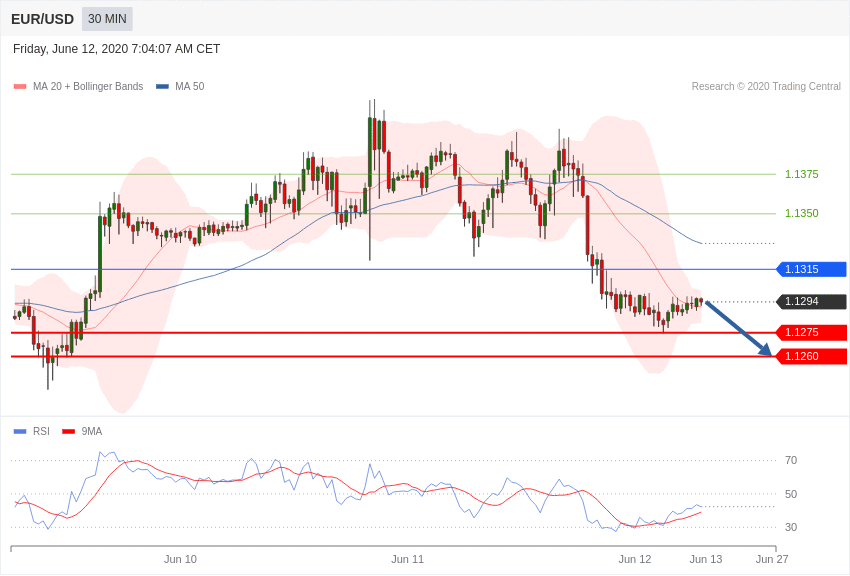Click the Research © 2020 Trading Central credit
Image resolution: width=850 pixels, height=576 pixels.
point(766,86)
